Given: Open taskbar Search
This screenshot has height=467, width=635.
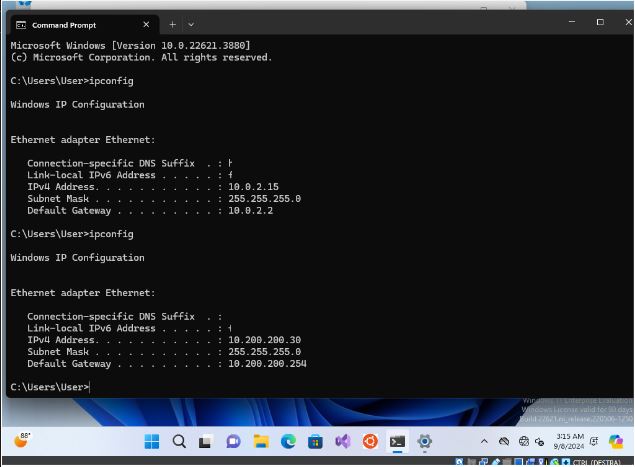Looking at the screenshot, I should [x=179, y=441].
